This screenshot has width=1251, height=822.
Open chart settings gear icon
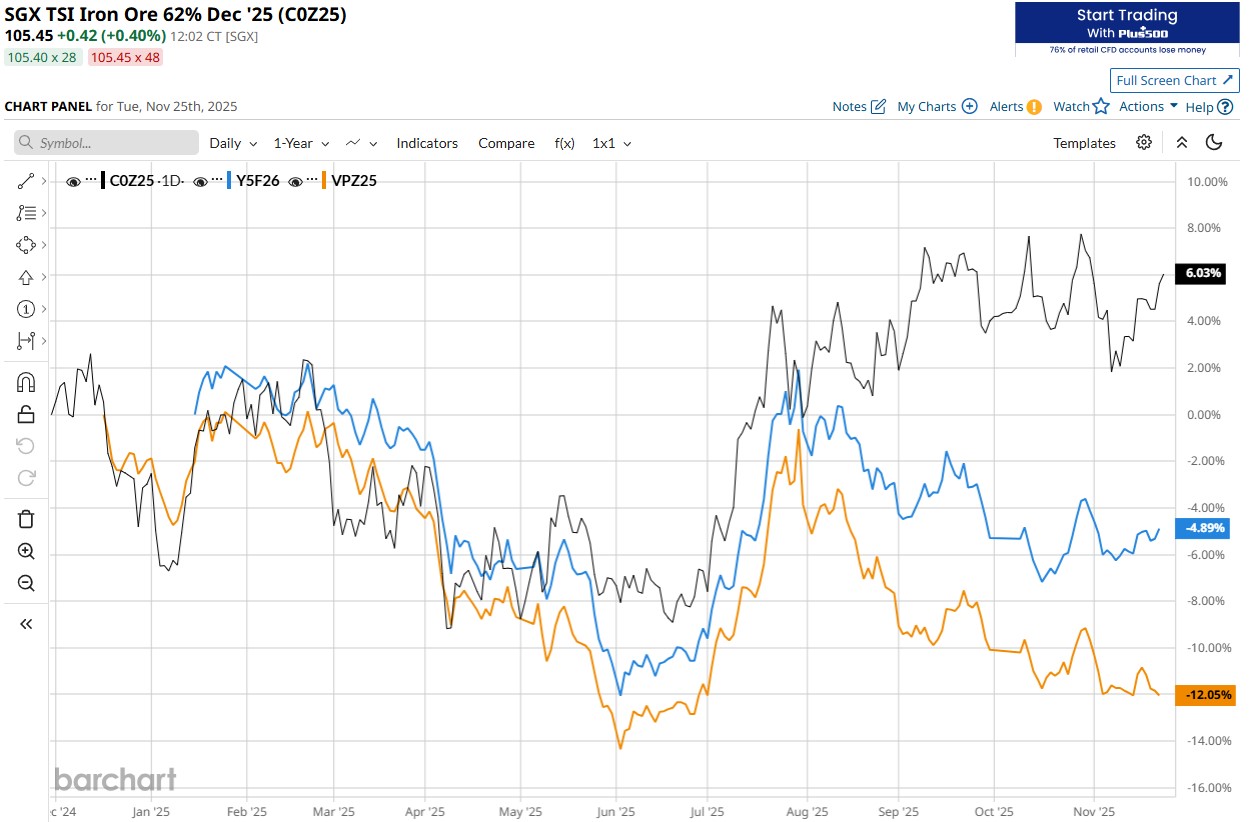click(1144, 143)
